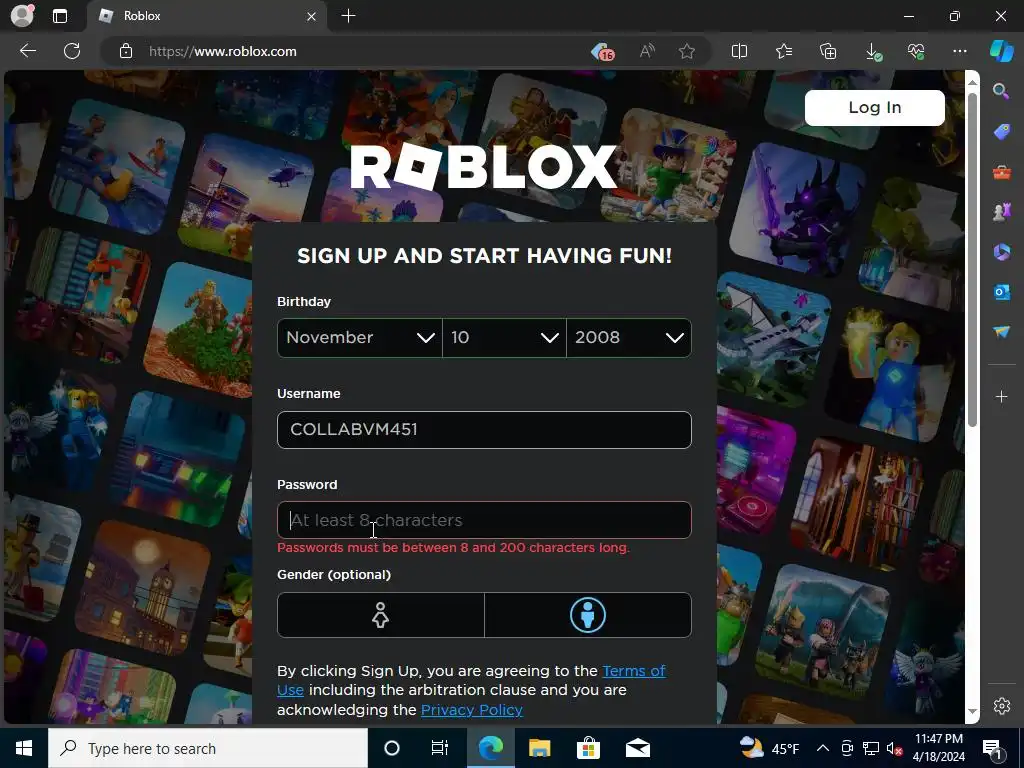Open a new browser tab

pyautogui.click(x=349, y=16)
